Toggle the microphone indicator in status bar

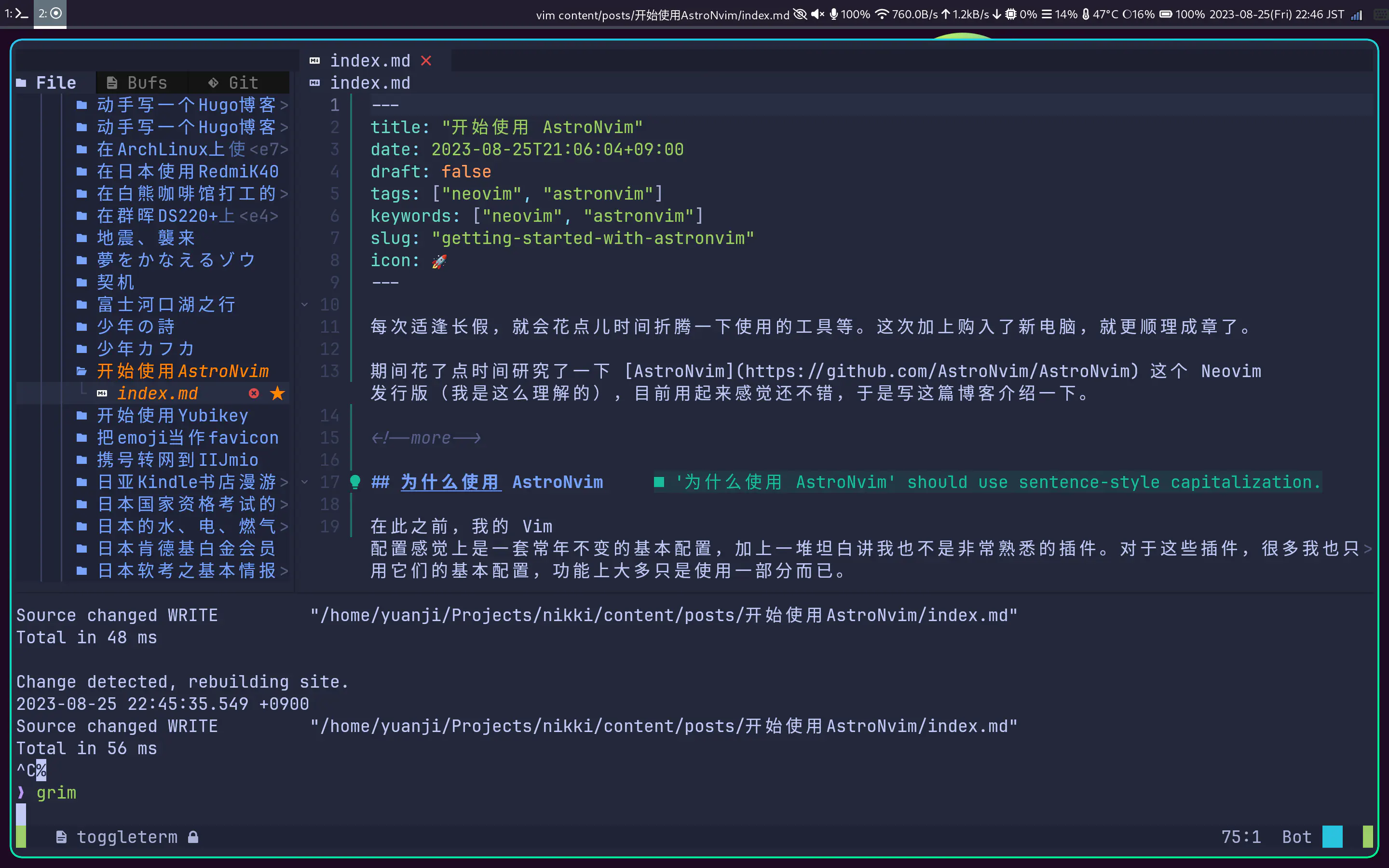pos(833,14)
